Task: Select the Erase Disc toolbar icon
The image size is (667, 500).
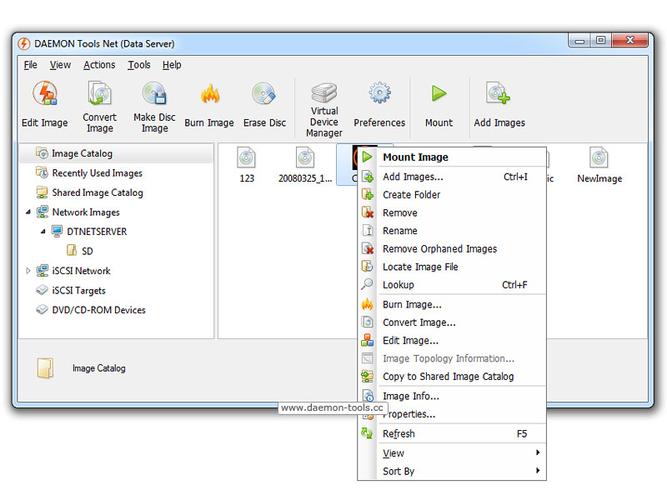Action: tap(264, 96)
